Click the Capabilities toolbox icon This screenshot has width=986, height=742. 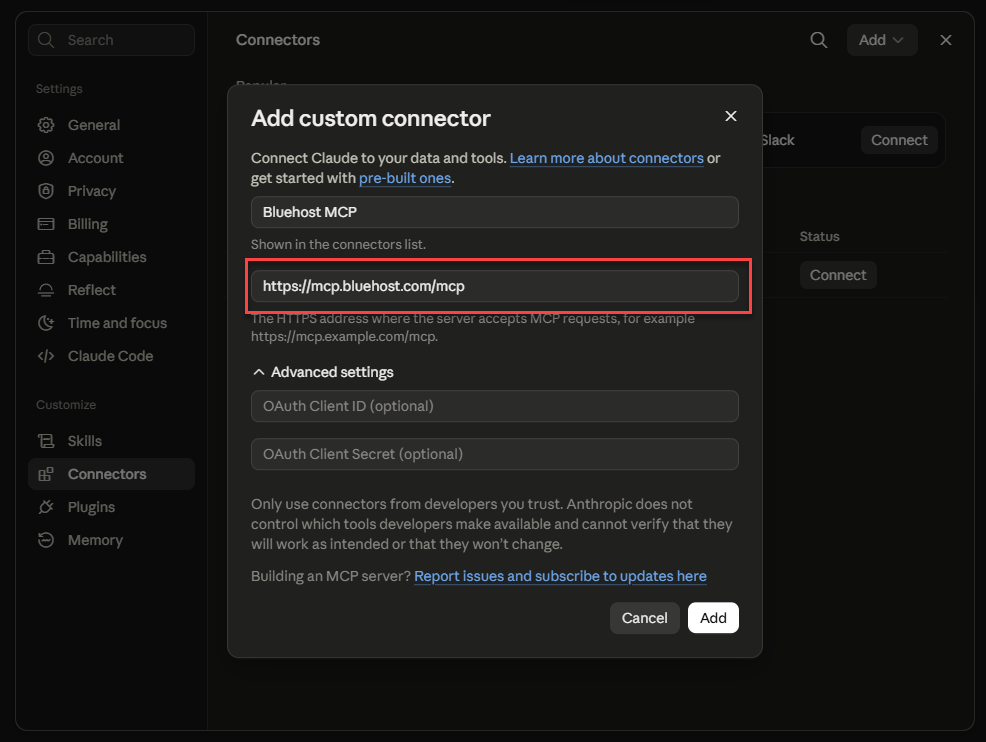[x=46, y=257]
